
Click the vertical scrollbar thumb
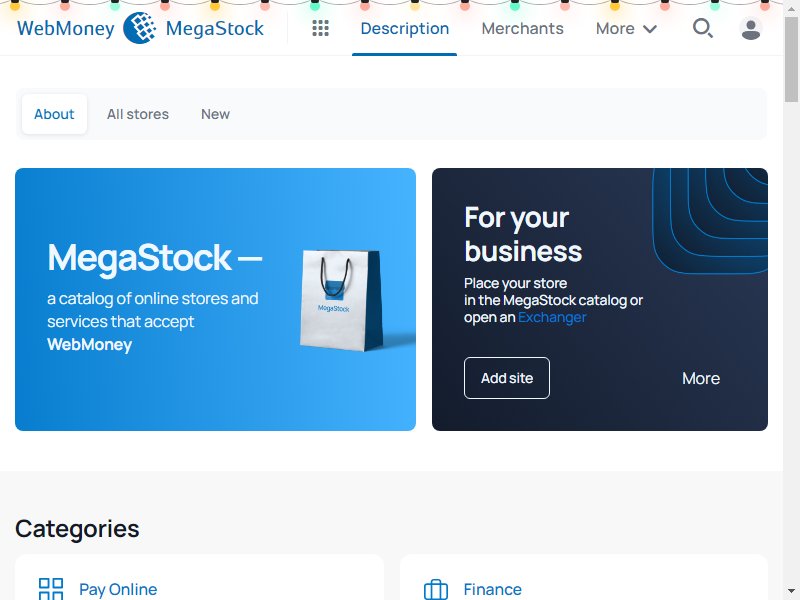point(791,59)
